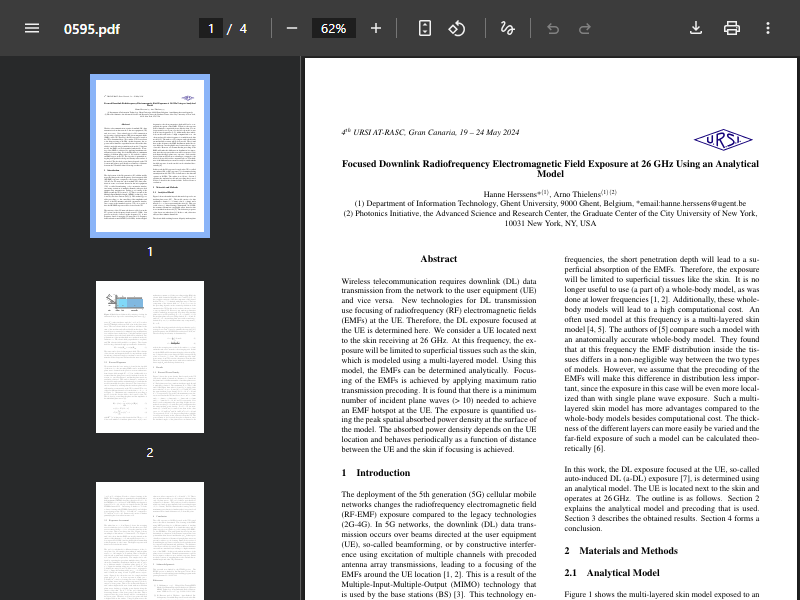Print the document
Screen dimensions: 800x600
pyautogui.click(x=732, y=28)
